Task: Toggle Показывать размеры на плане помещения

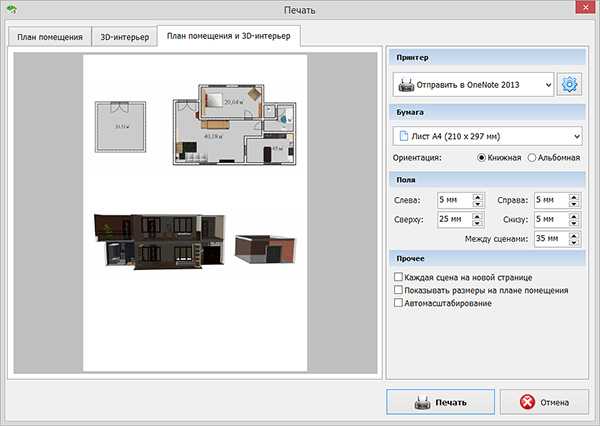Action: (x=400, y=290)
